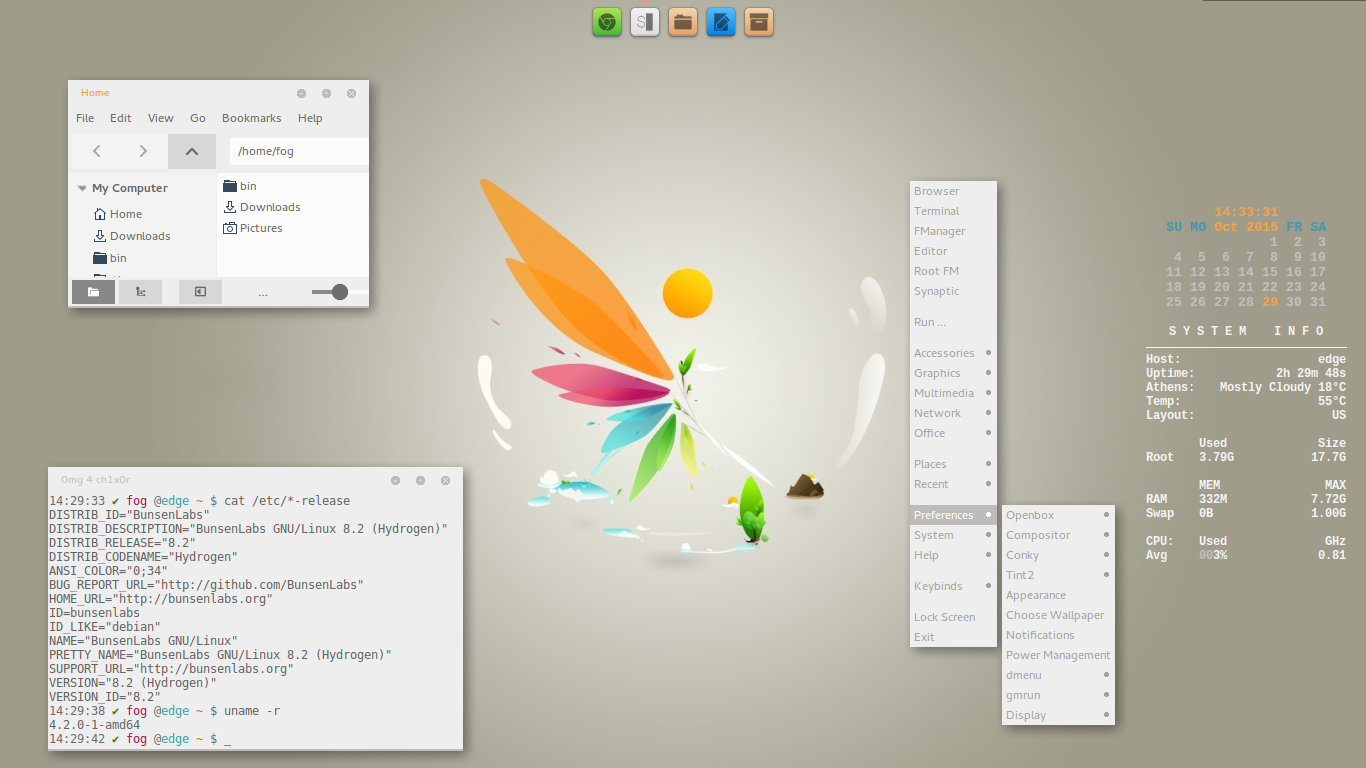1366x768 pixels.
Task: Open Help in the file manager menubar
Action: [310, 118]
